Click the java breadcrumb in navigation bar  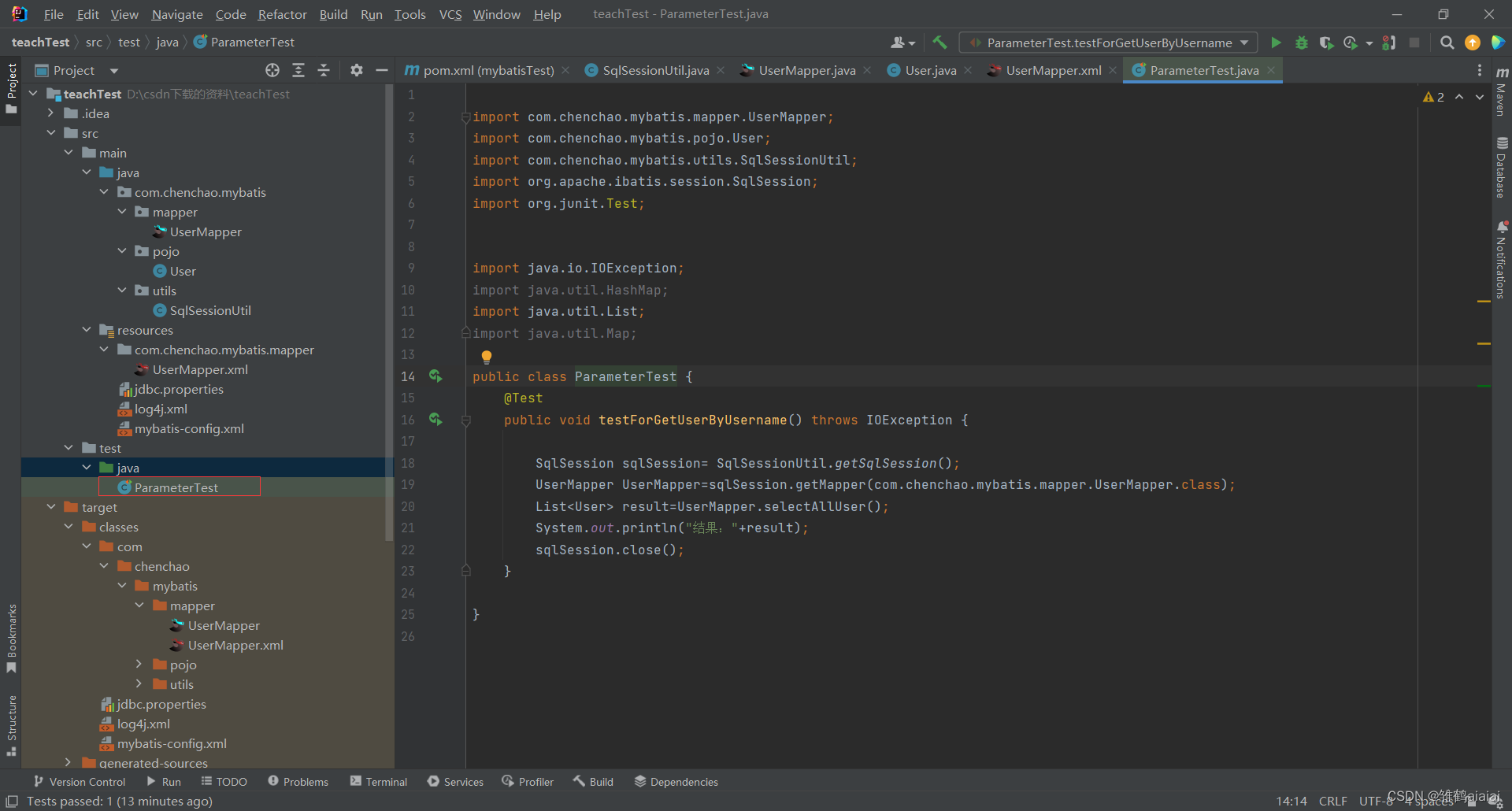[x=167, y=42]
